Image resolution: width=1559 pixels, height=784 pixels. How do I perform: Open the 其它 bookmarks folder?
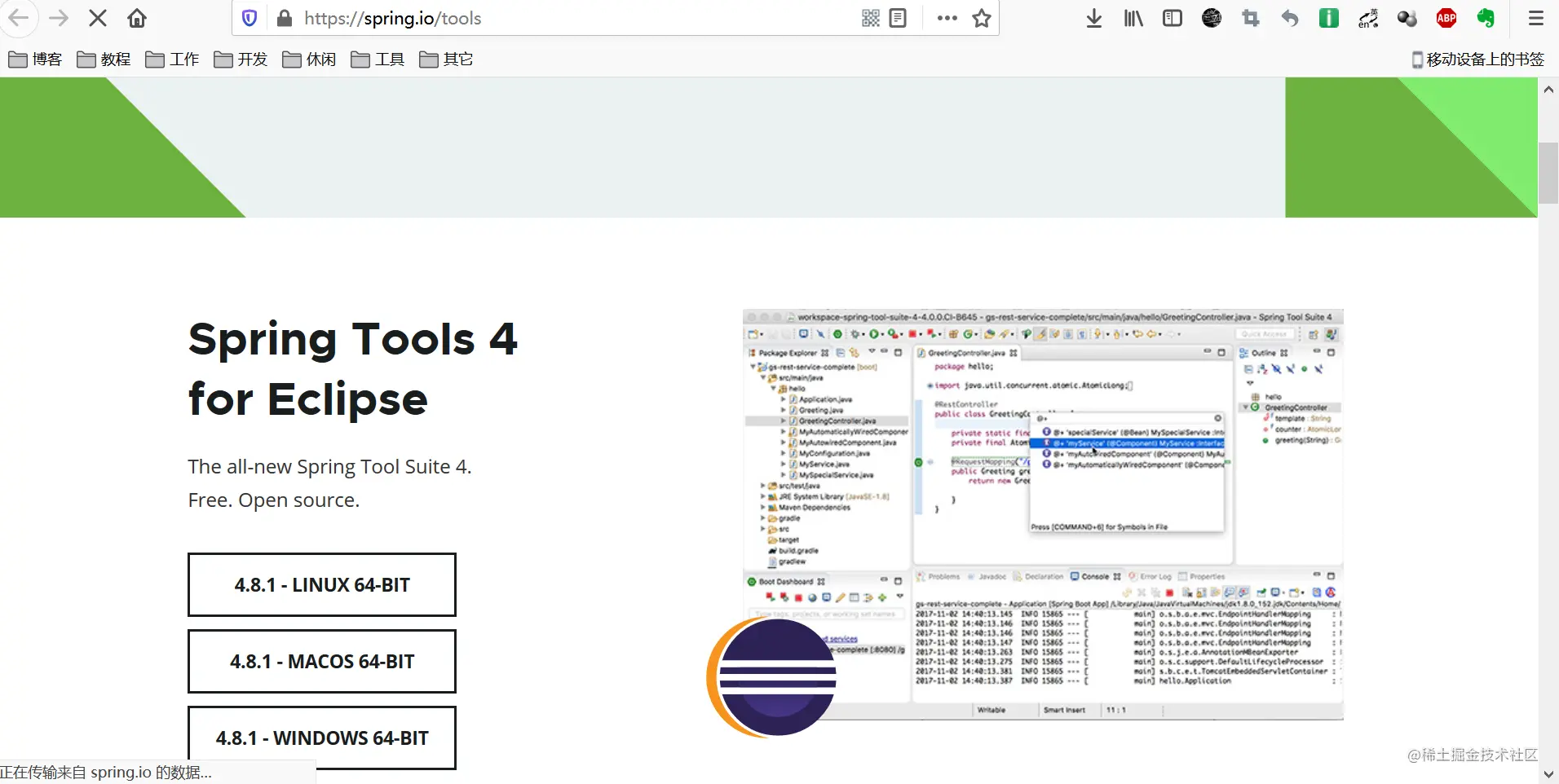[x=446, y=59]
